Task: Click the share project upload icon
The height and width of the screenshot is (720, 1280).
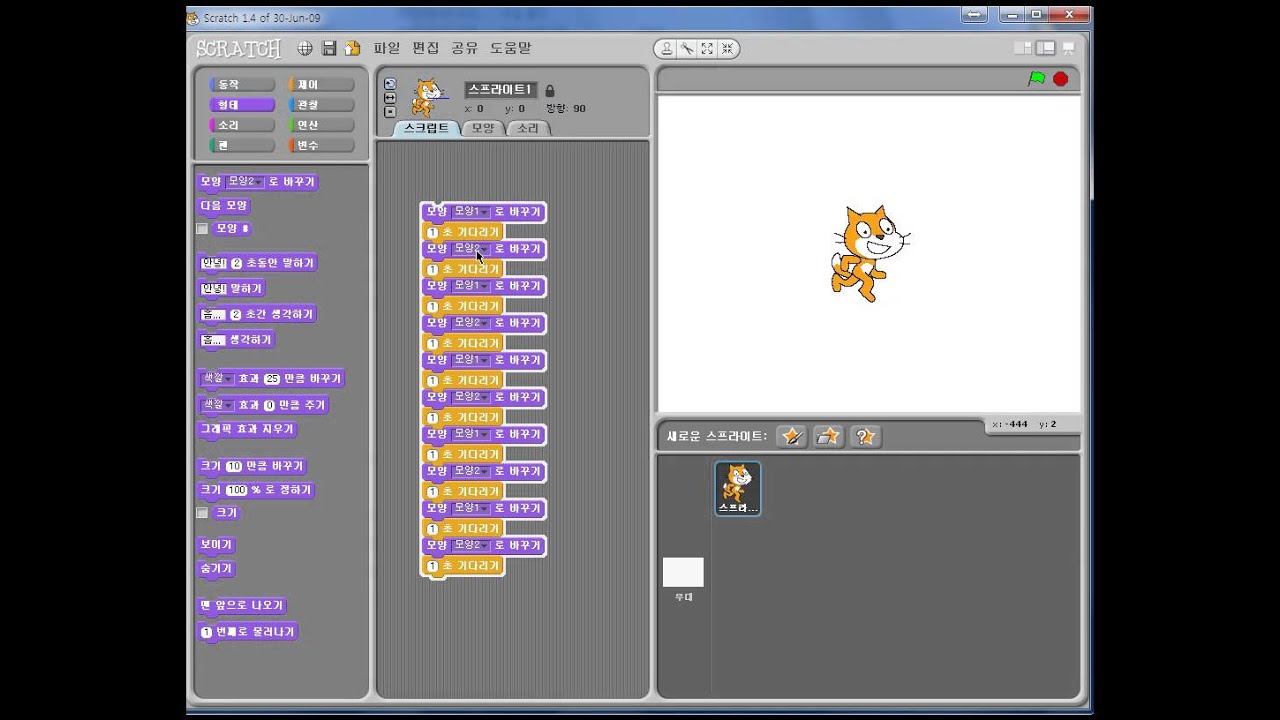Action: tap(352, 48)
